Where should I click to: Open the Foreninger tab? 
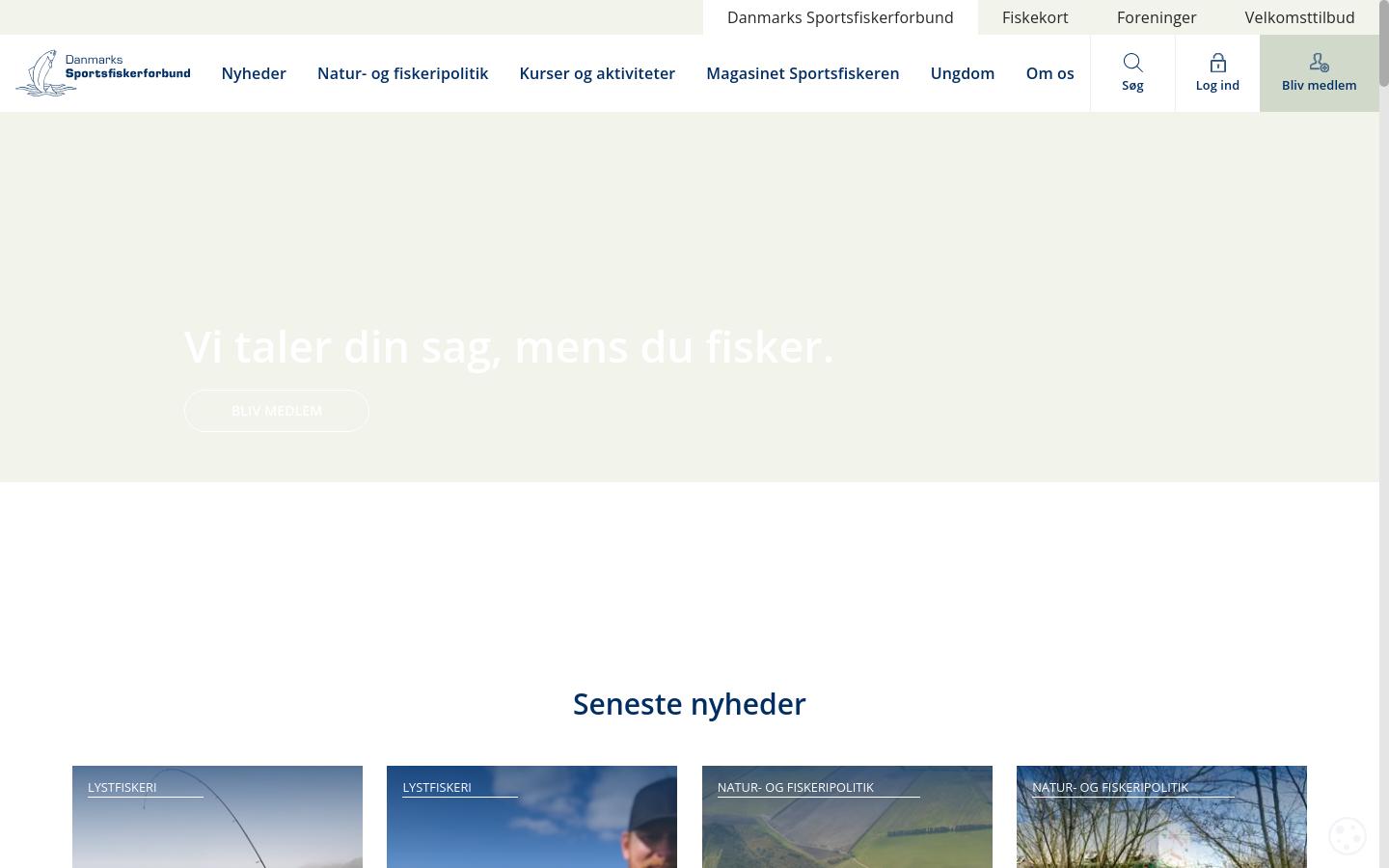(x=1156, y=17)
